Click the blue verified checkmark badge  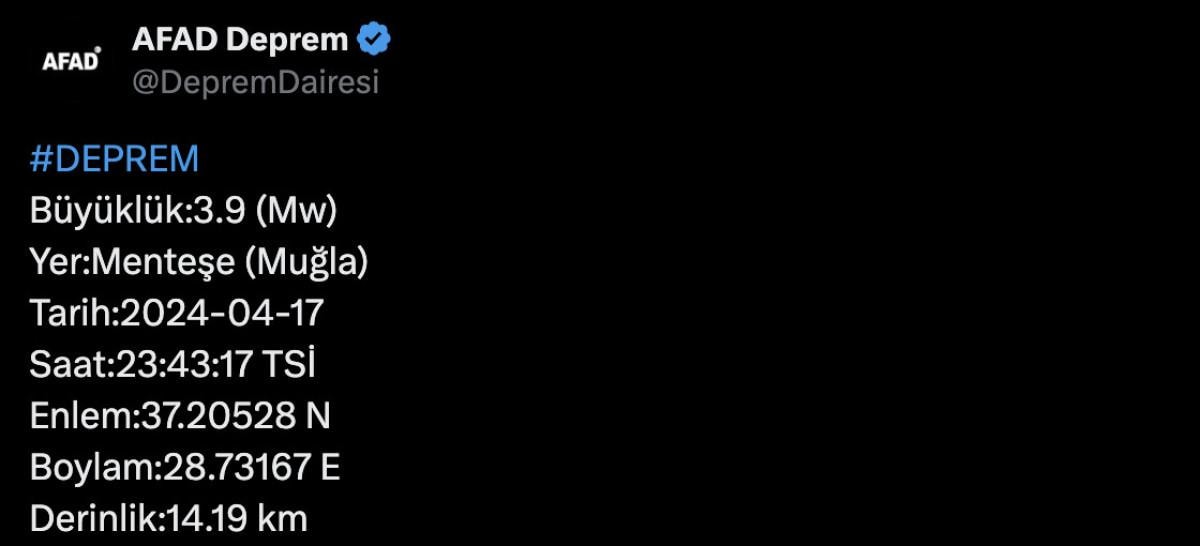pos(374,40)
